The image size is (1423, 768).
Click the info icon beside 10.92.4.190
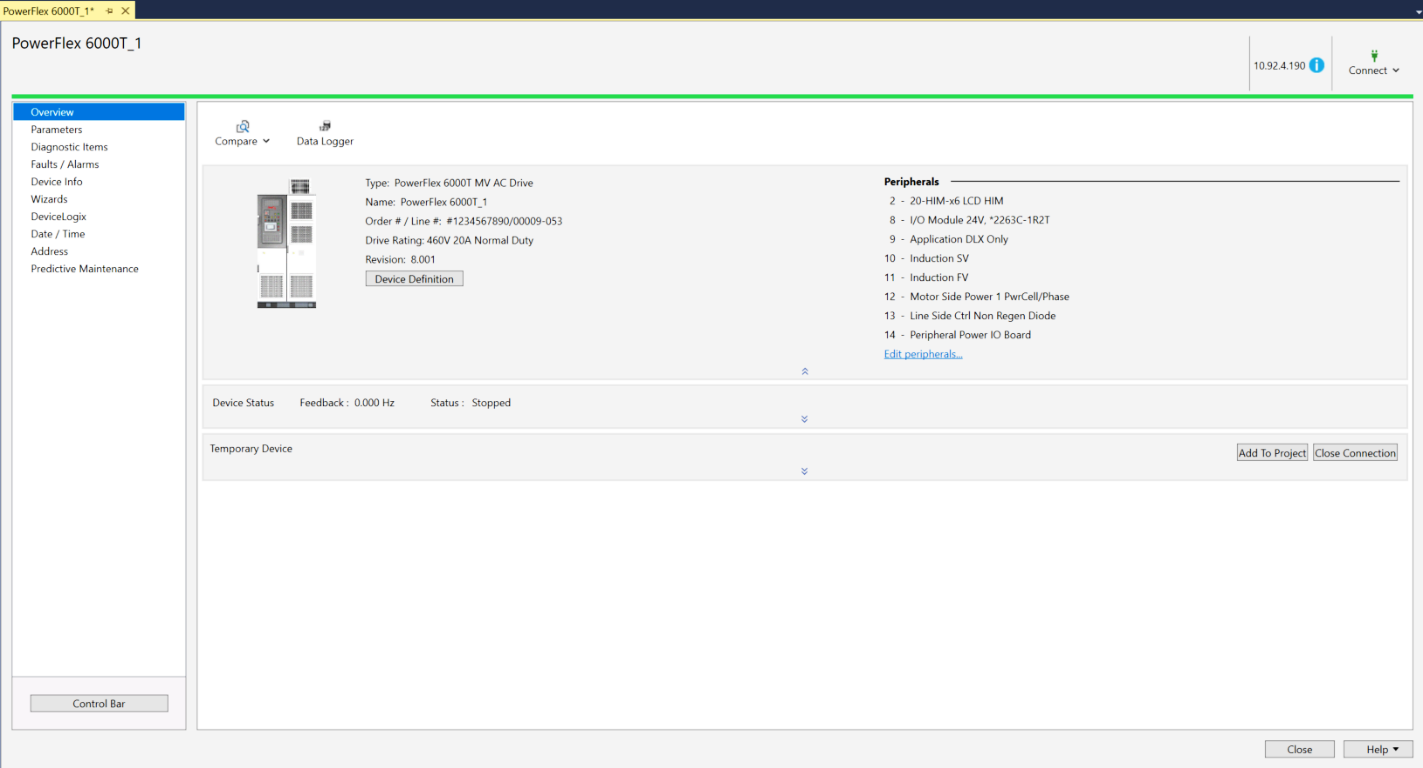(x=1317, y=63)
